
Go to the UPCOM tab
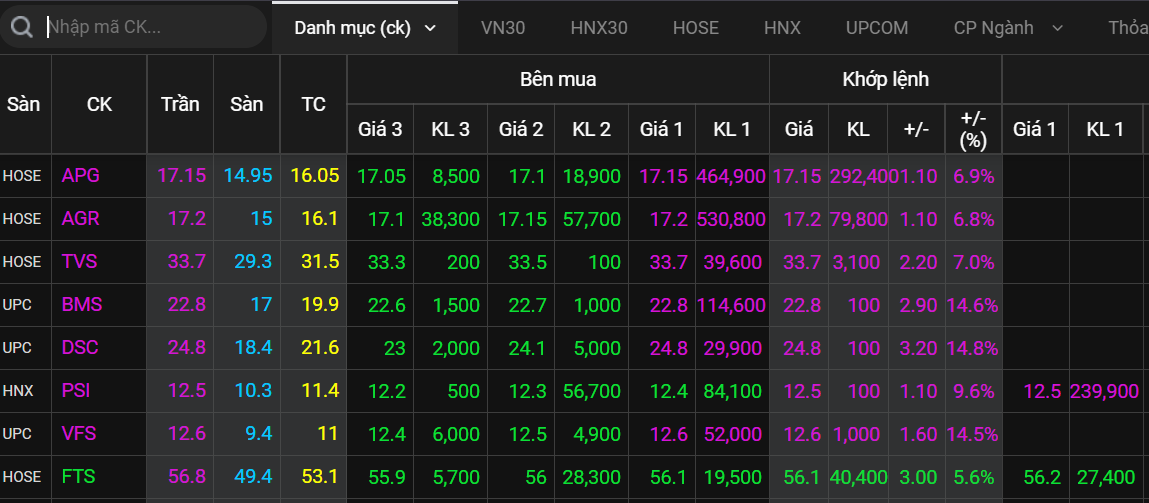(x=877, y=28)
